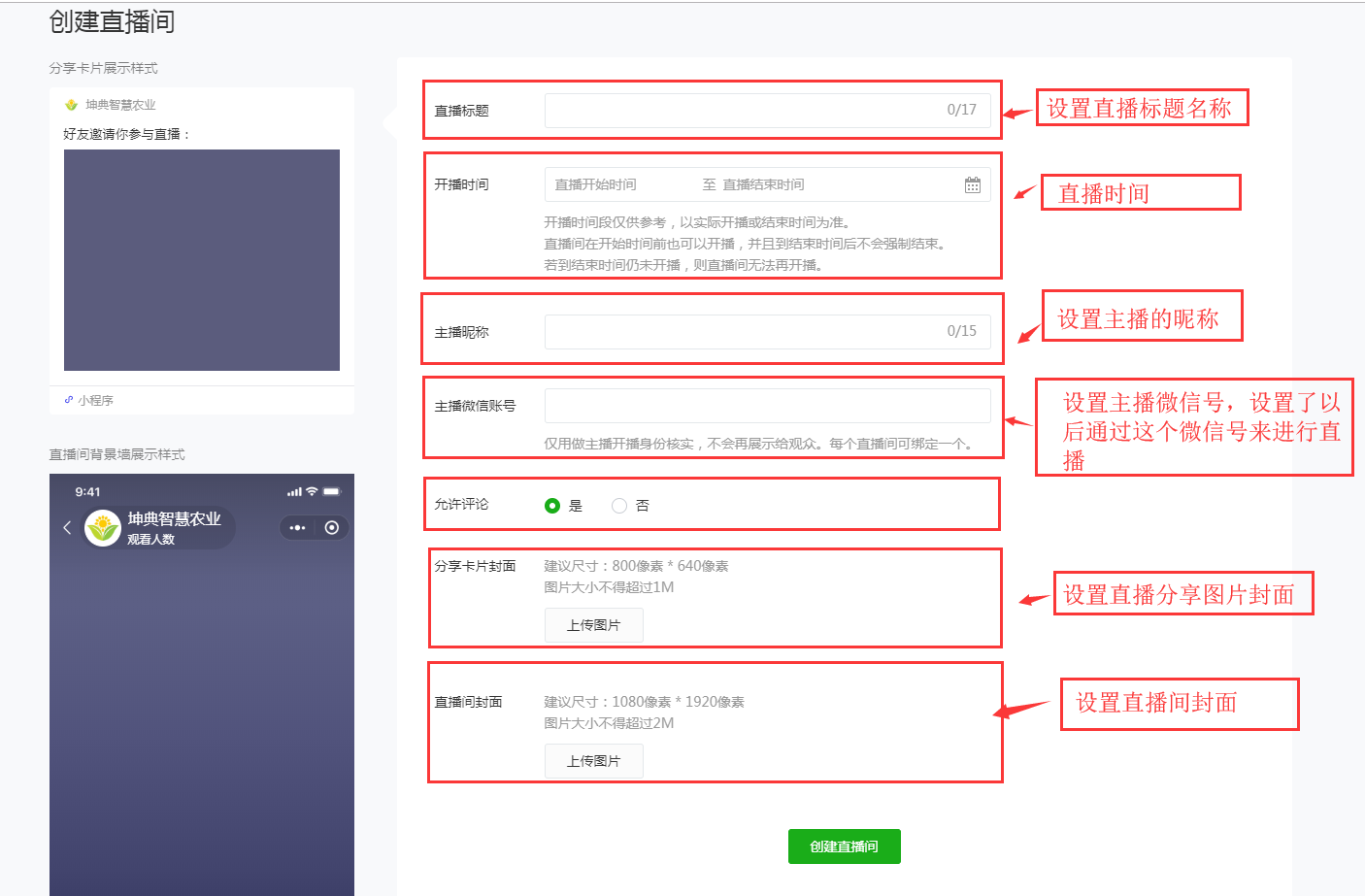Click the small 坤典智慧农业 logo on the share card
The height and width of the screenshot is (896, 1365).
point(71,105)
